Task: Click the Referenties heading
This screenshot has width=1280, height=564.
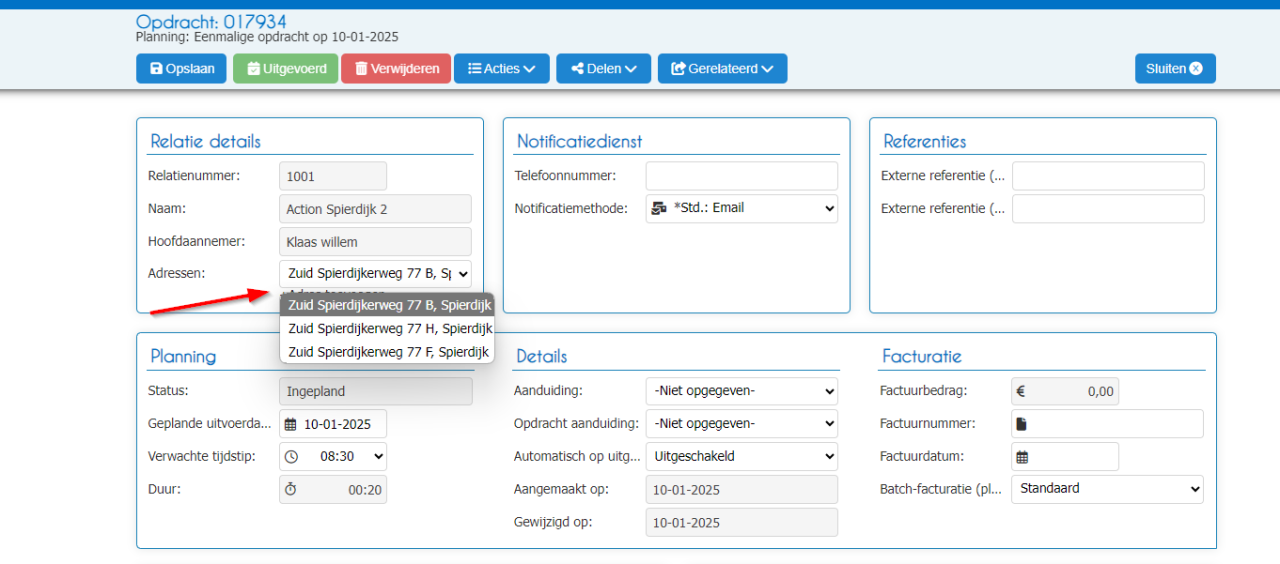Action: (925, 141)
